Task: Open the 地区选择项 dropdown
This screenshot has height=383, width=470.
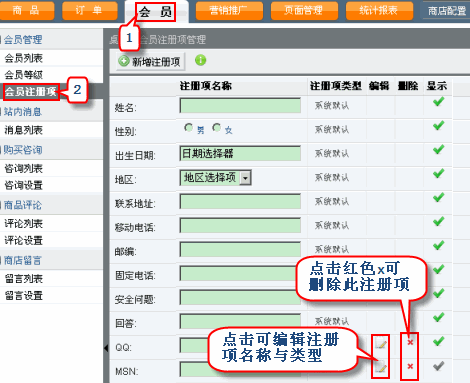Action: pos(215,177)
